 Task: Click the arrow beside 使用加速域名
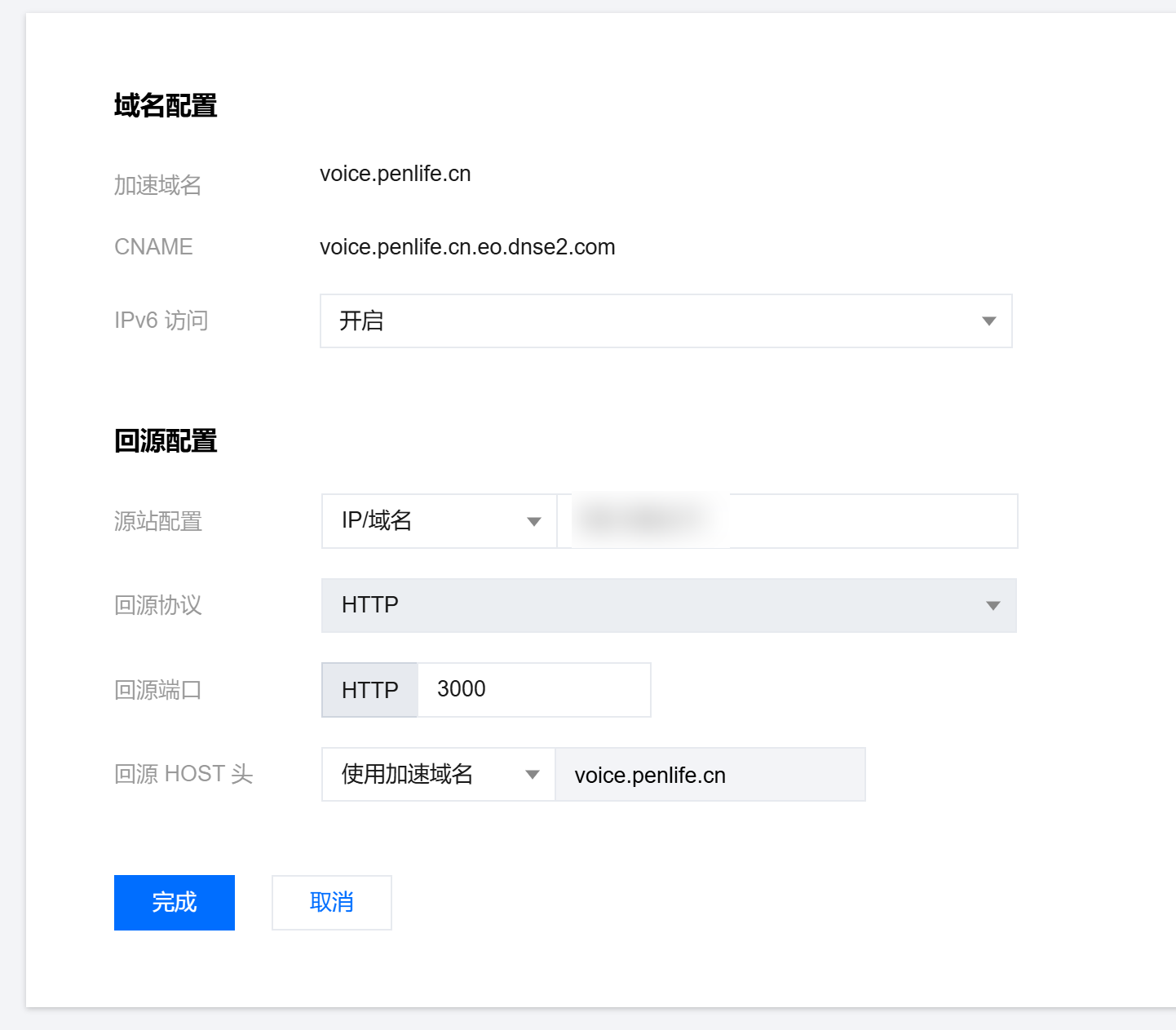tap(533, 775)
